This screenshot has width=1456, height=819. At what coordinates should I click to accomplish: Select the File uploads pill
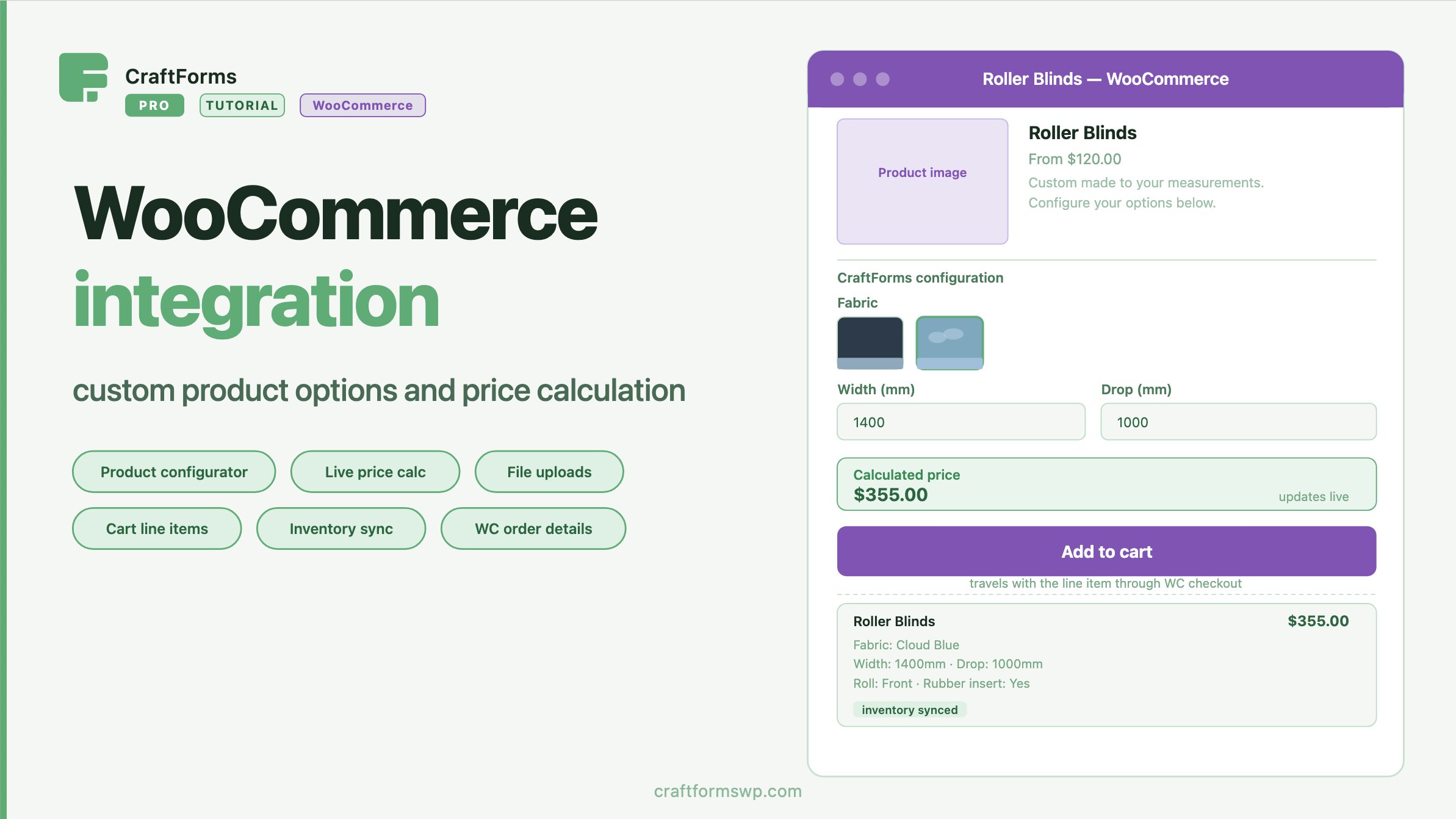tap(549, 472)
